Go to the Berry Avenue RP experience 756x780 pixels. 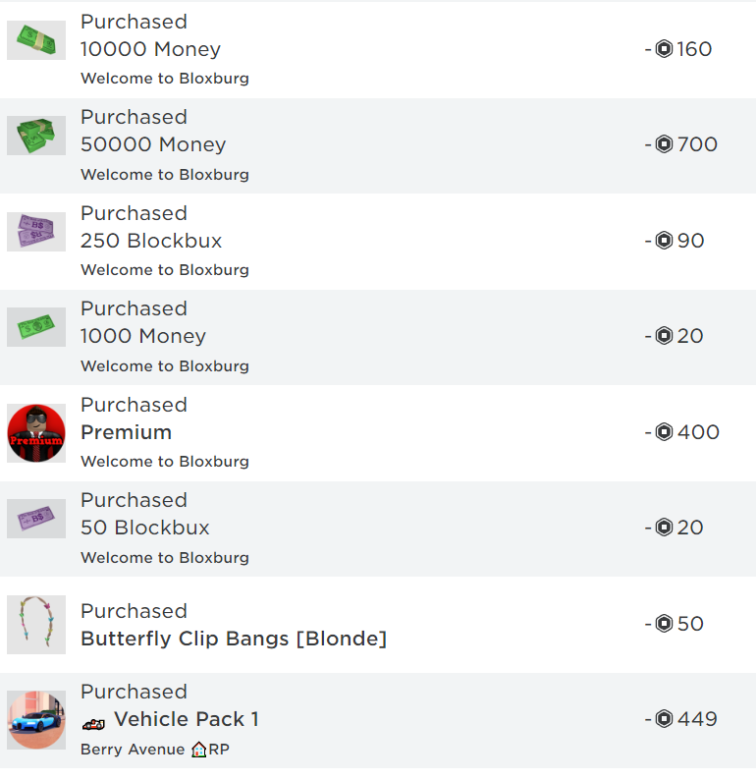click(x=155, y=749)
